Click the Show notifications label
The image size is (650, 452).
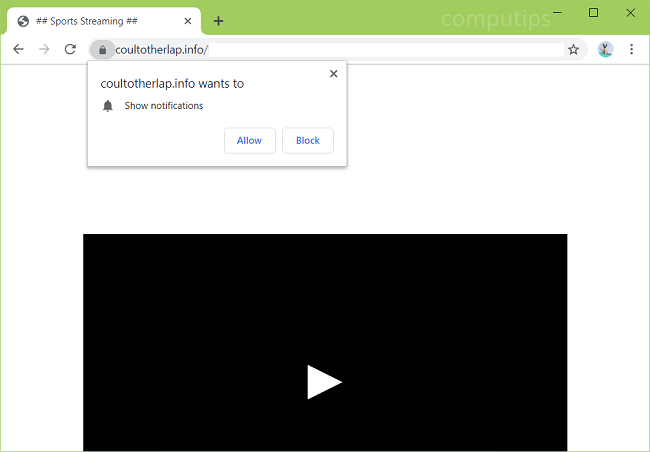click(163, 106)
